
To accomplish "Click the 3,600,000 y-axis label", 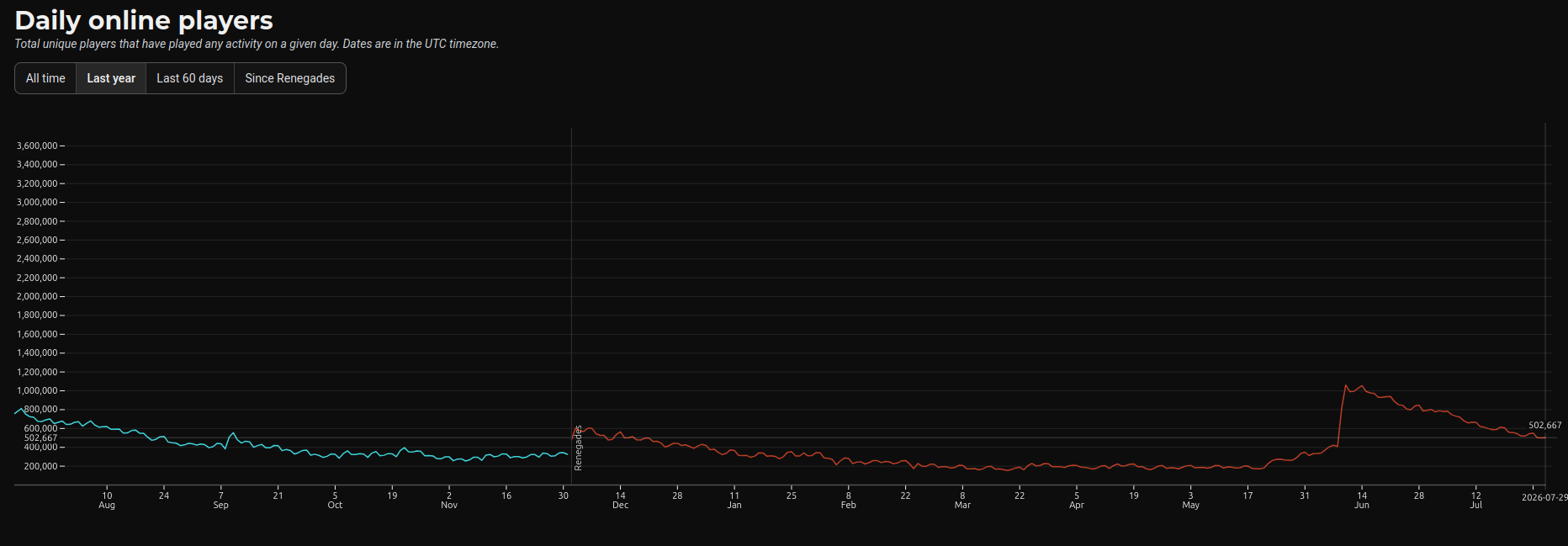I will tap(37, 146).
